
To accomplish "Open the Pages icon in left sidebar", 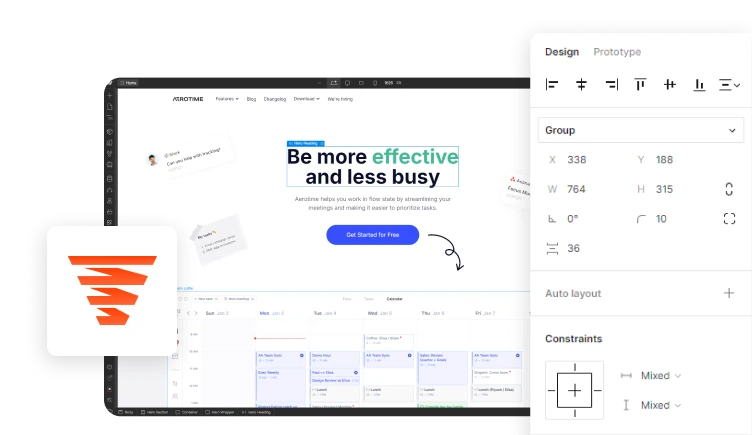I will [x=110, y=107].
